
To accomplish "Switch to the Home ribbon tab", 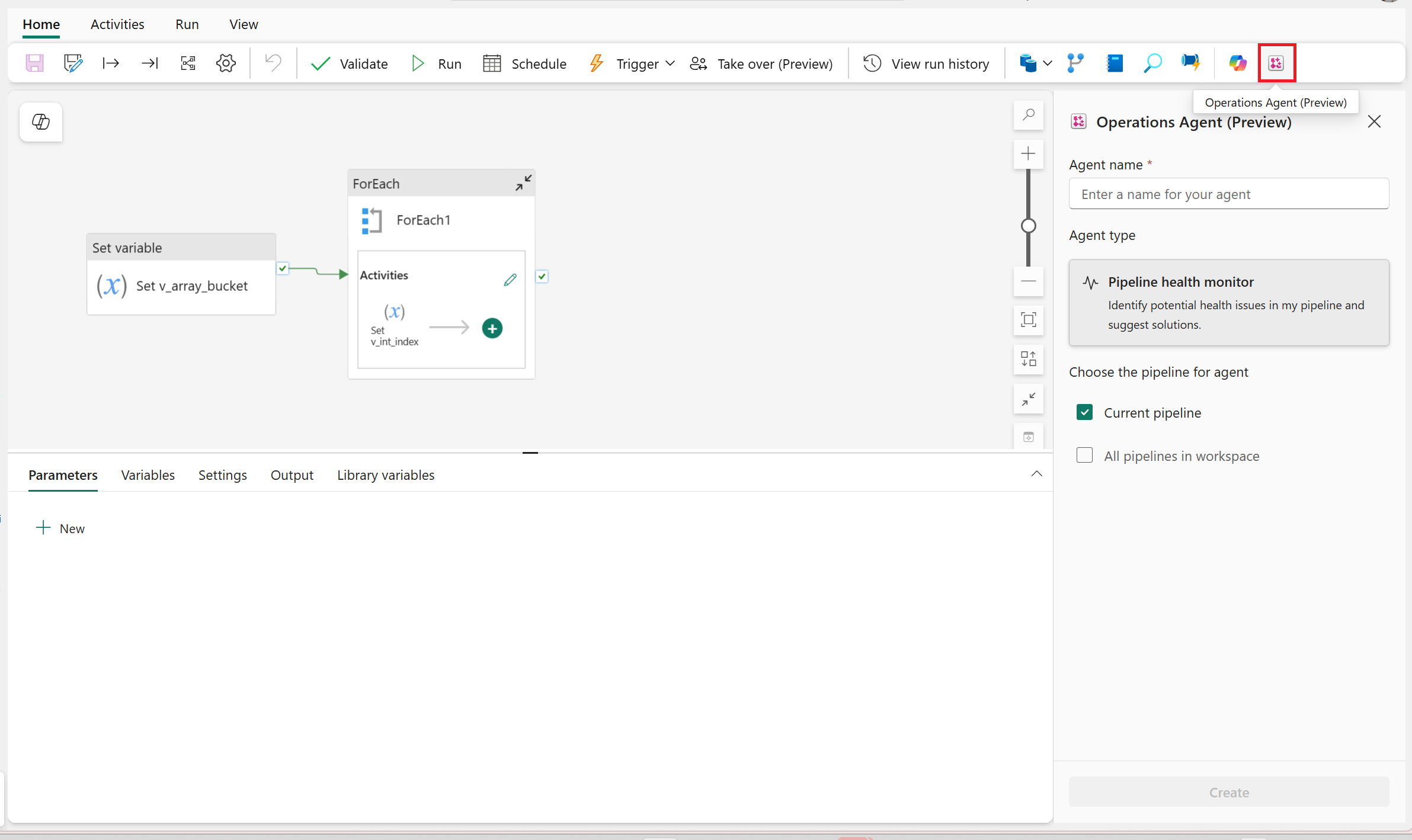I will (x=41, y=24).
